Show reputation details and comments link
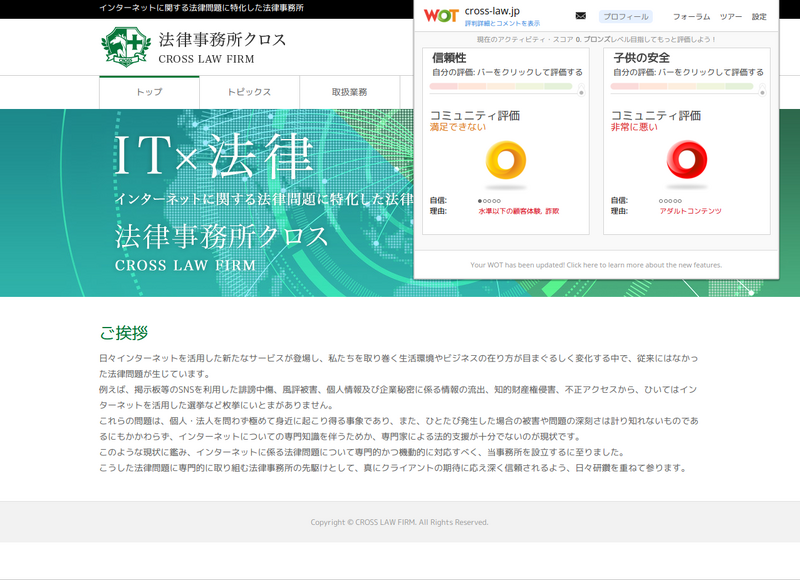This screenshot has width=800, height=580. point(502,23)
